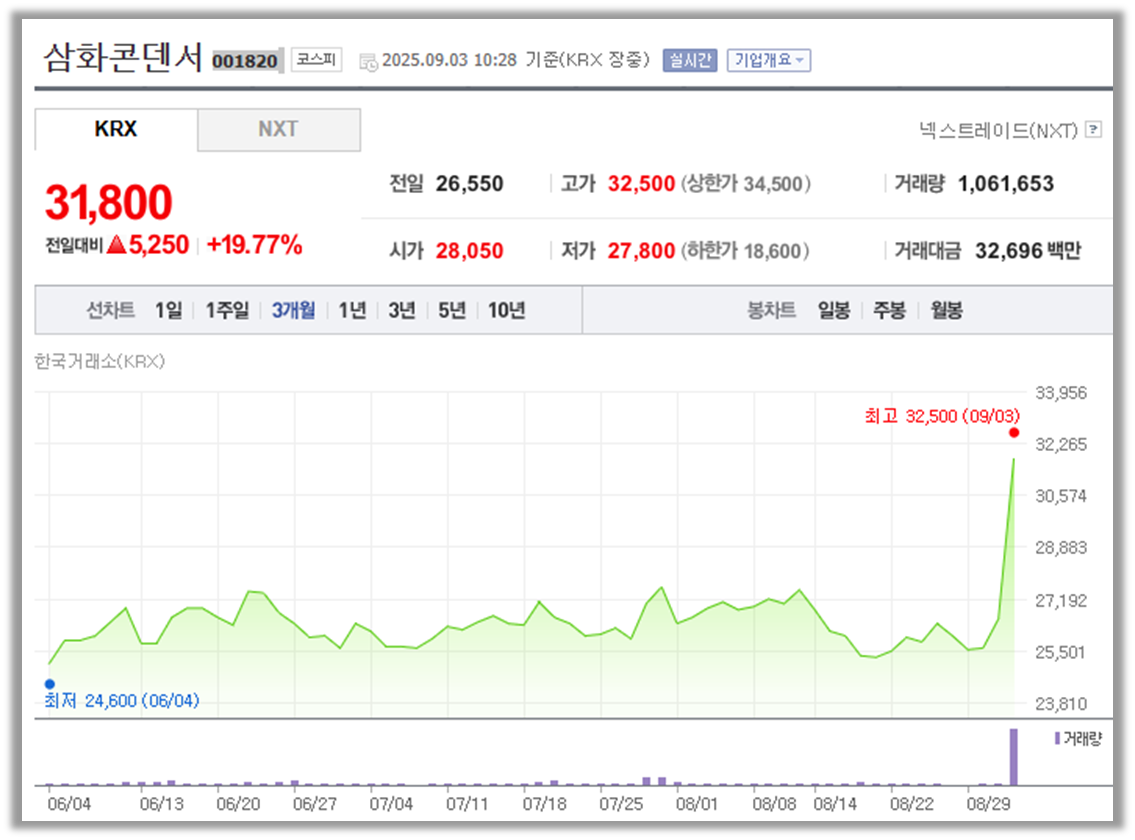Show the 월봉 candlestick chart

tap(947, 311)
